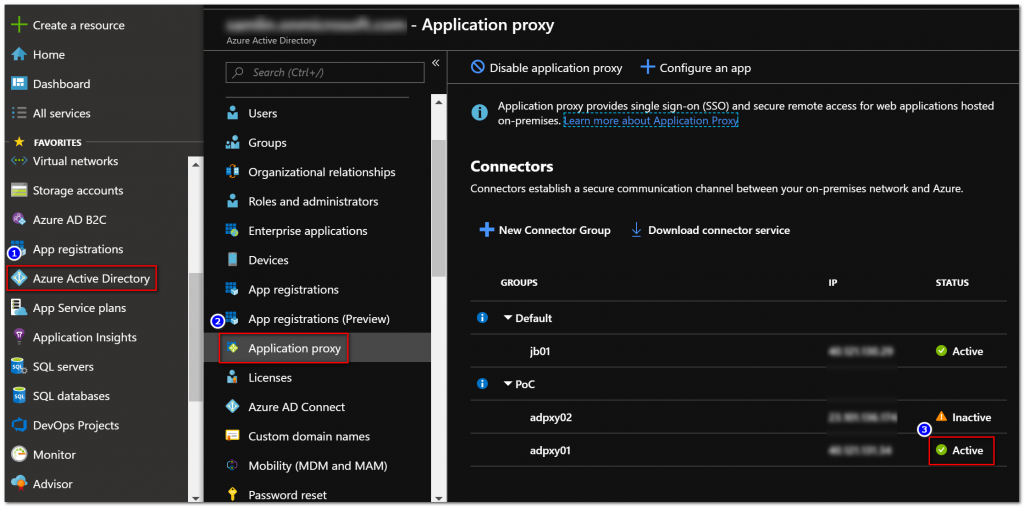The image size is (1024, 507).
Task: Click the Organizational relationships icon
Action: [232, 172]
